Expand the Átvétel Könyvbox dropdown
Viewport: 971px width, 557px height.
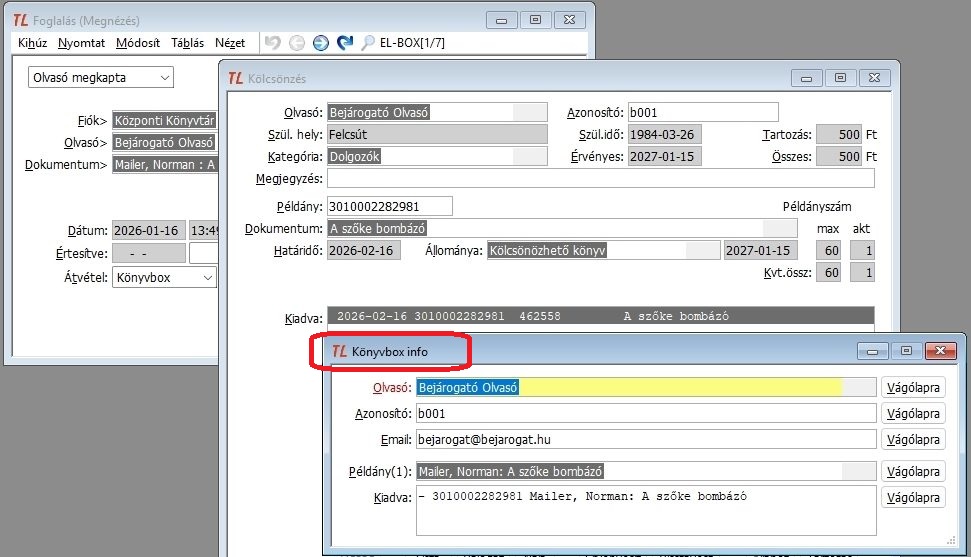click(207, 278)
